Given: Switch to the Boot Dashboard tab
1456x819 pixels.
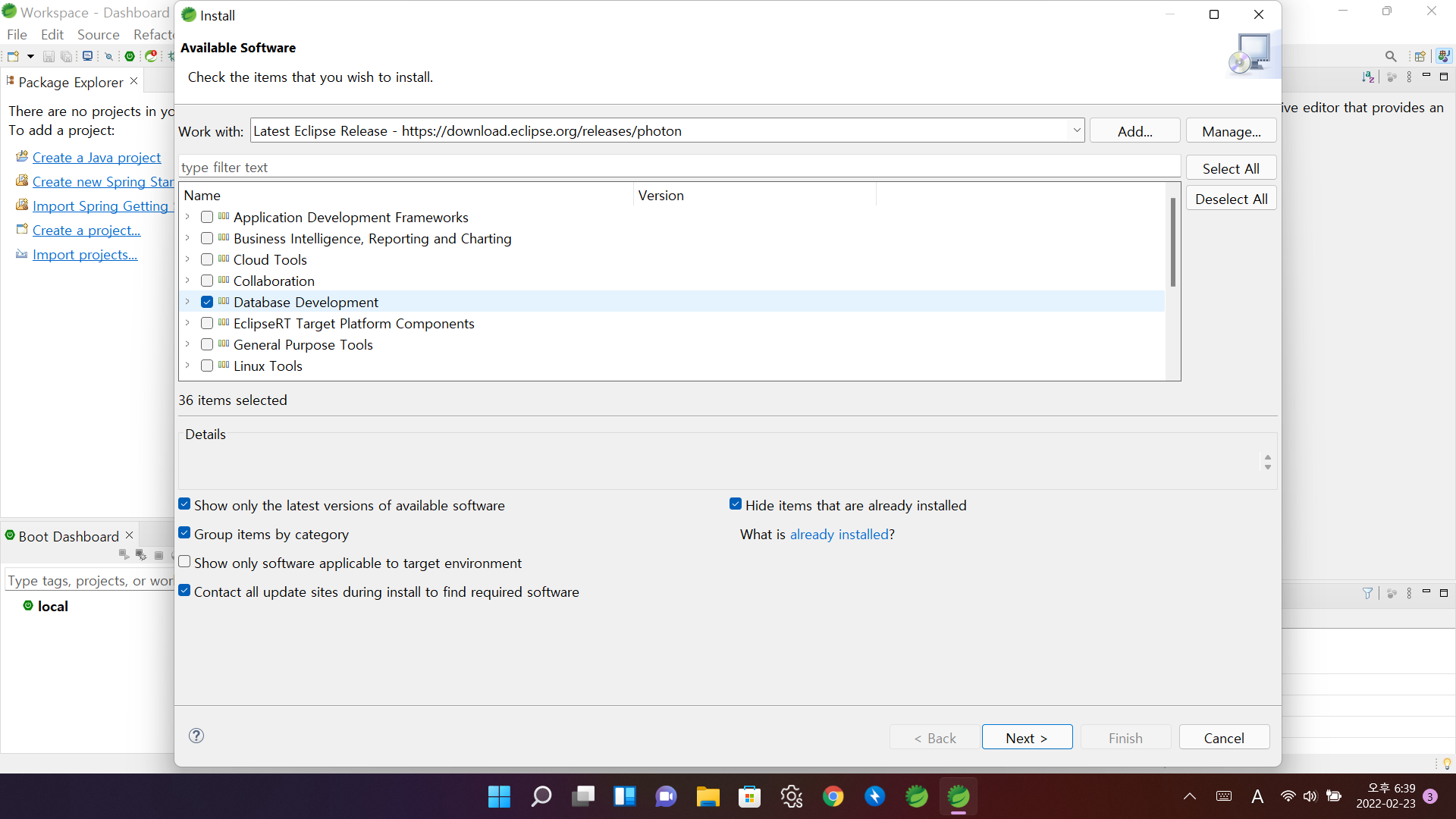Looking at the screenshot, I should click(68, 536).
